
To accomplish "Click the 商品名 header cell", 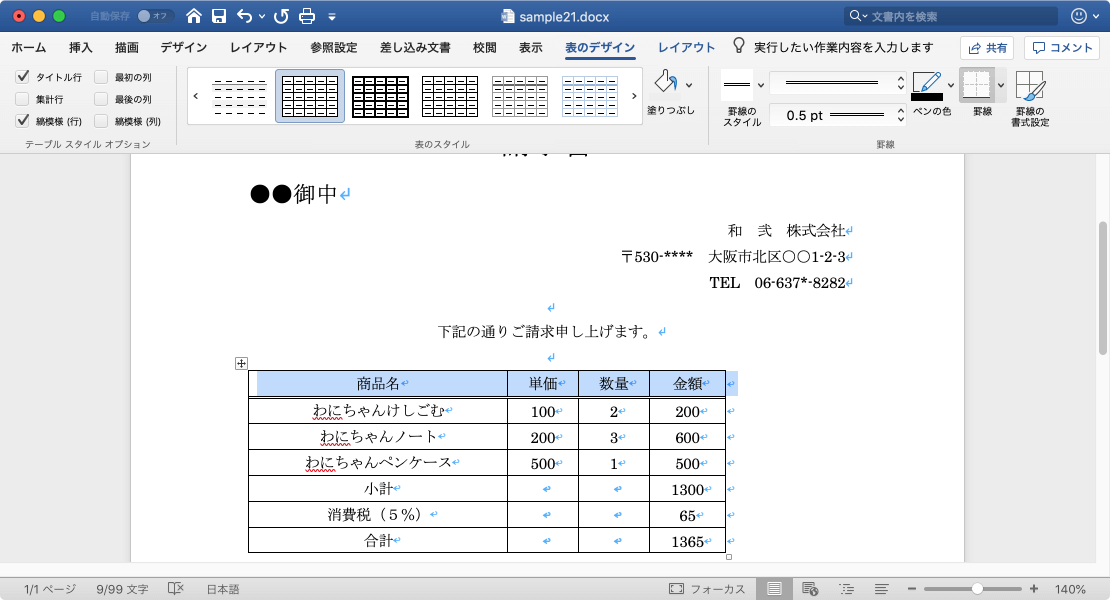I will (x=378, y=383).
